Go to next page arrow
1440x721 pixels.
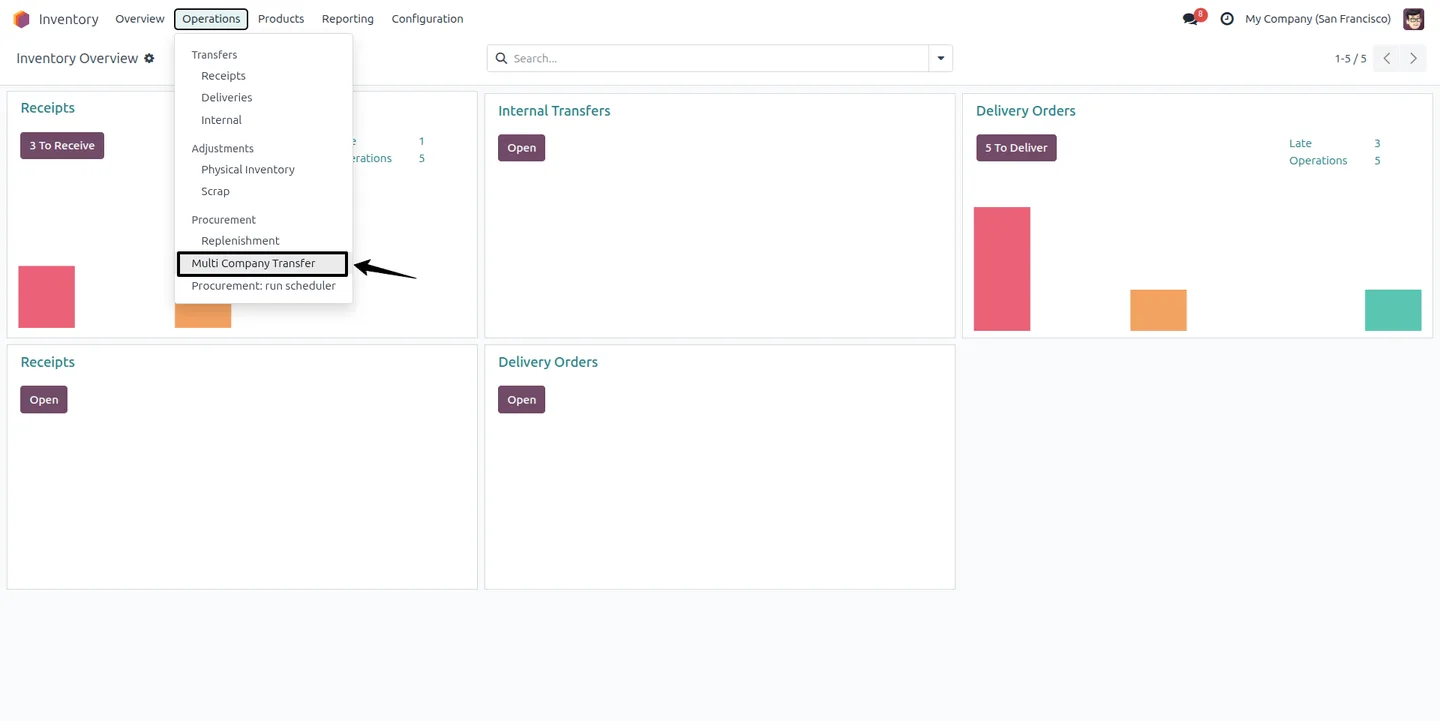1413,59
